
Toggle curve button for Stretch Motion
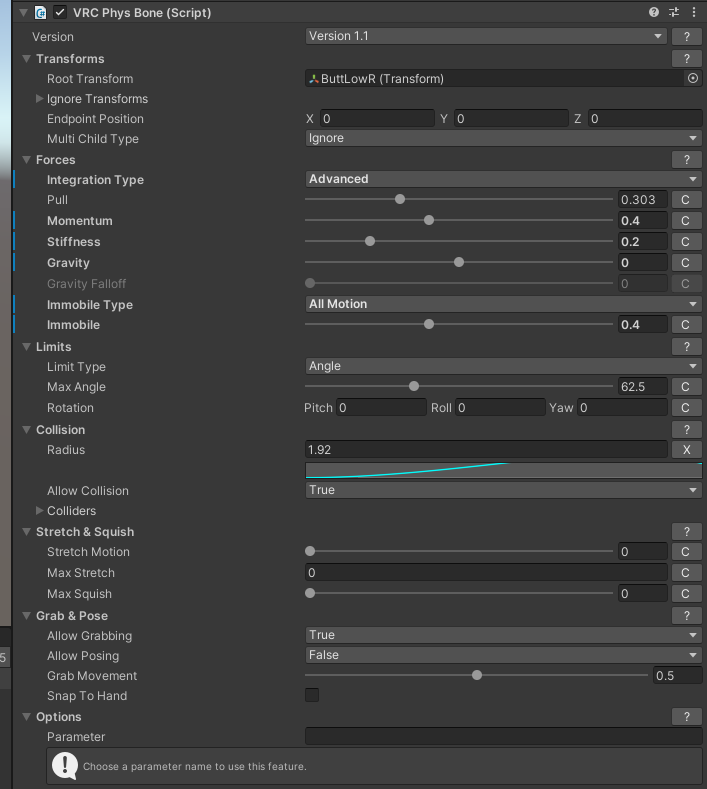coord(686,552)
